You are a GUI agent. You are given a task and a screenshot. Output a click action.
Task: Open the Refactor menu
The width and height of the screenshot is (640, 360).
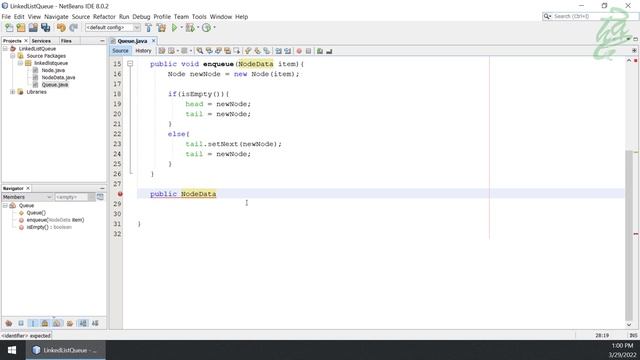point(104,17)
